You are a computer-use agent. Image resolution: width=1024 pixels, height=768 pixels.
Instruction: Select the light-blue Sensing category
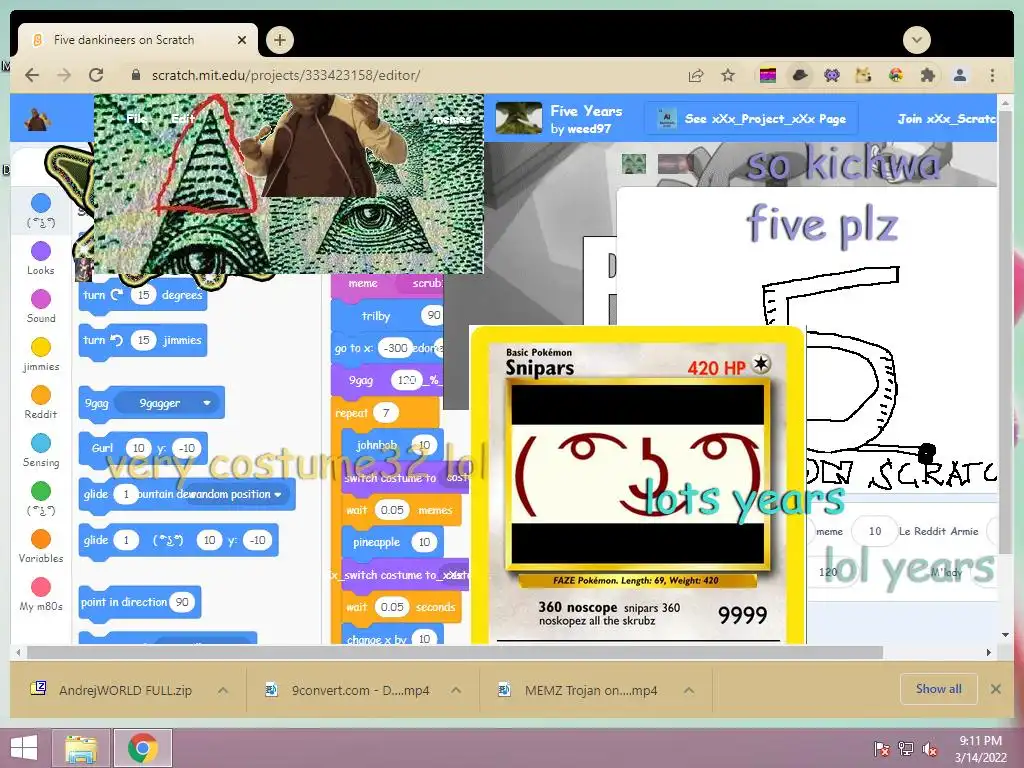coord(40,451)
